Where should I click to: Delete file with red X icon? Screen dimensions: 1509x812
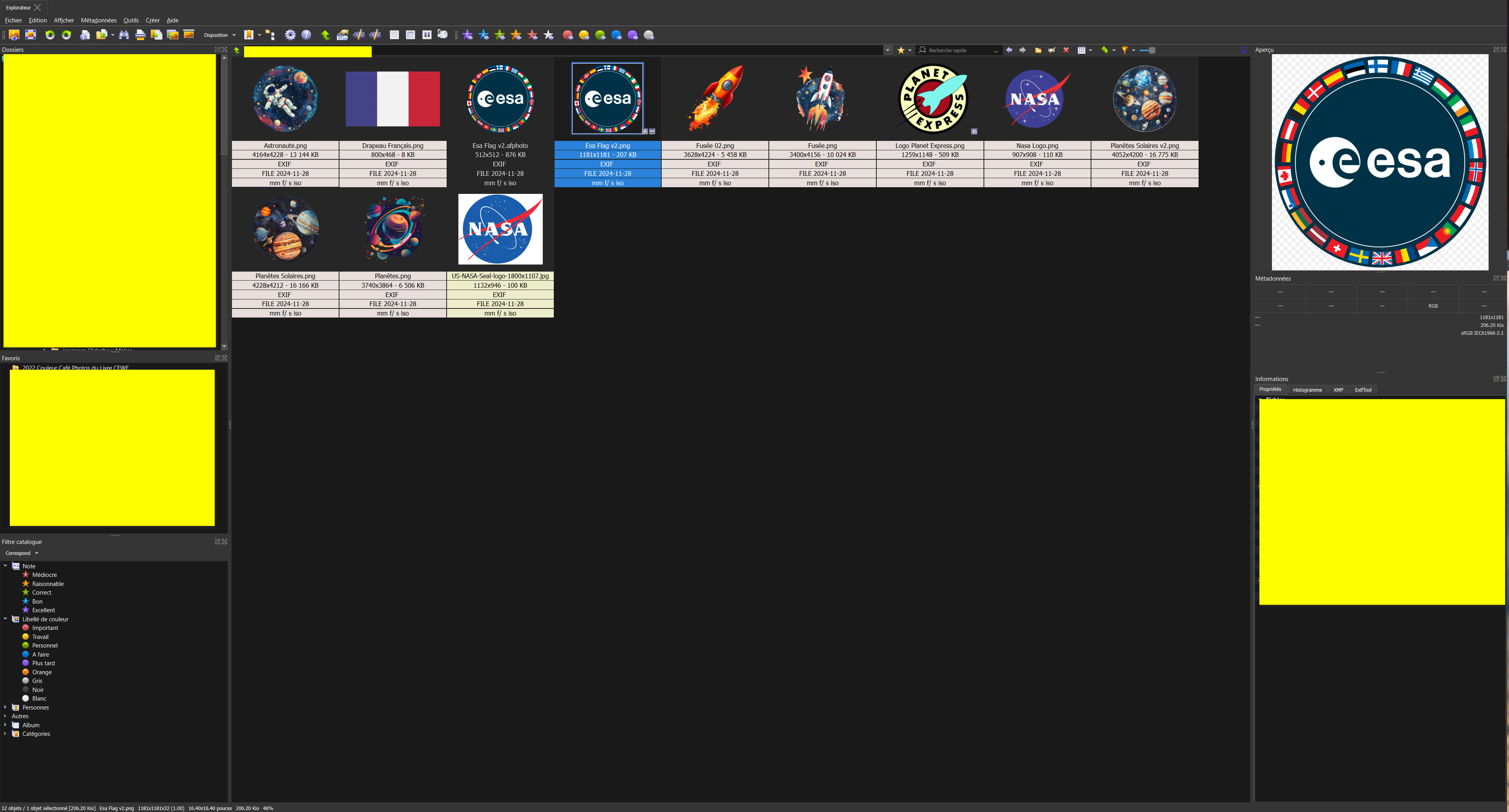point(1066,50)
